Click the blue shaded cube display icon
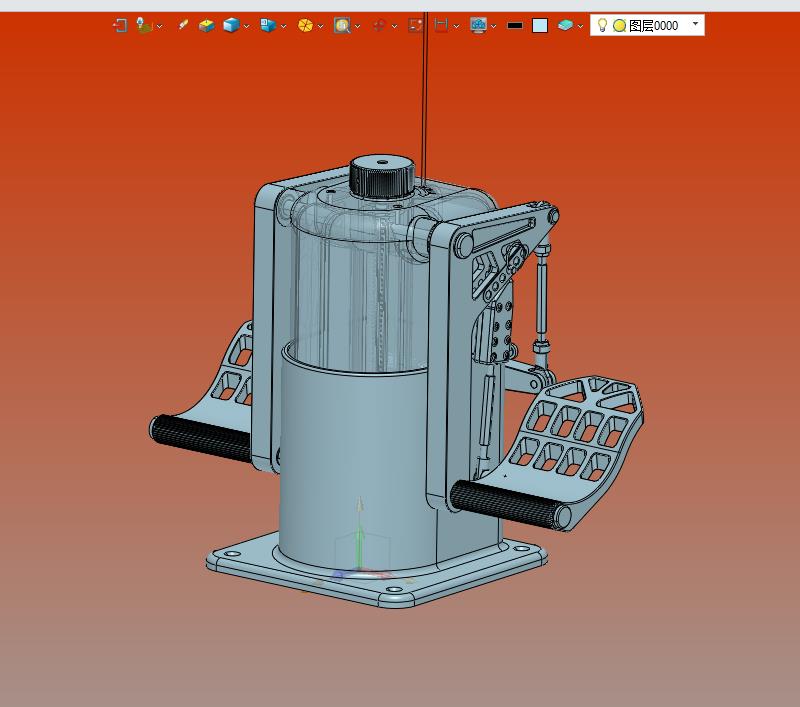 231,25
